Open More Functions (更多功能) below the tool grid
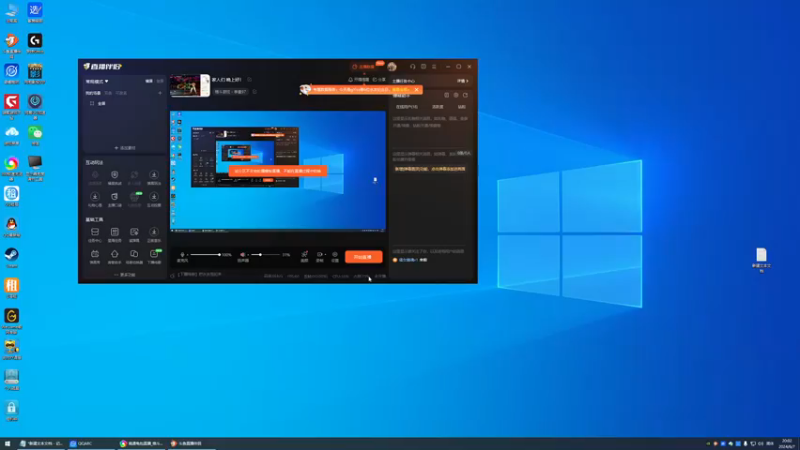The height and width of the screenshot is (450, 800). click(125, 274)
